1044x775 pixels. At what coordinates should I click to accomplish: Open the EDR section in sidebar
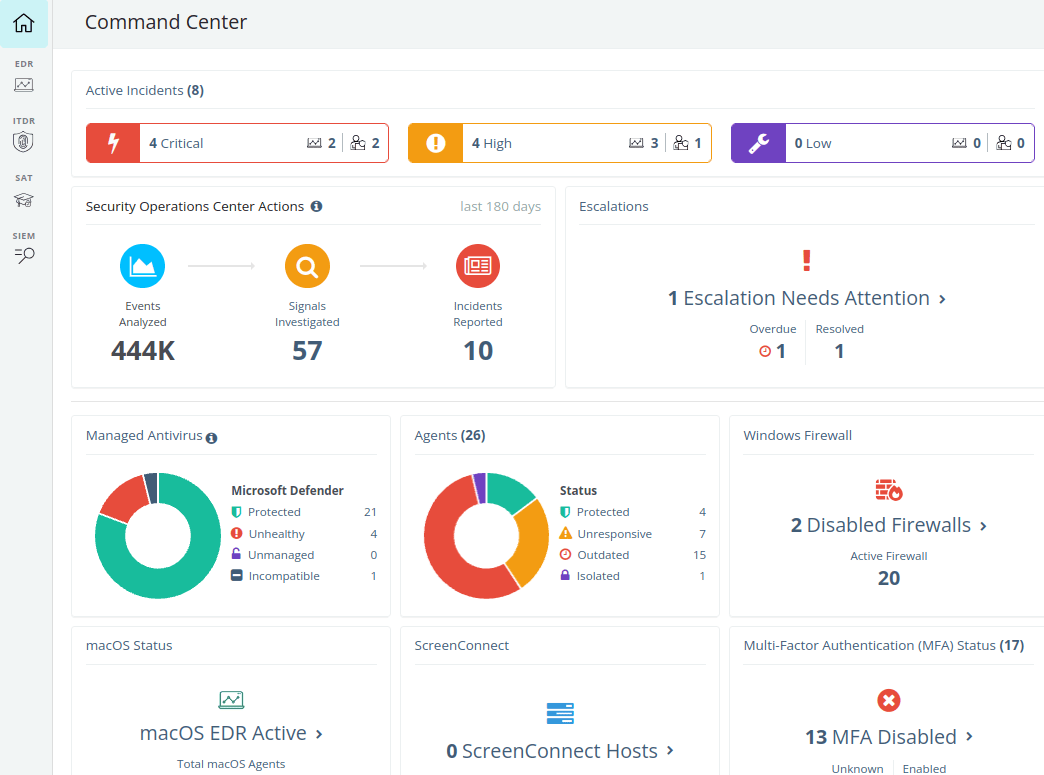tap(24, 78)
